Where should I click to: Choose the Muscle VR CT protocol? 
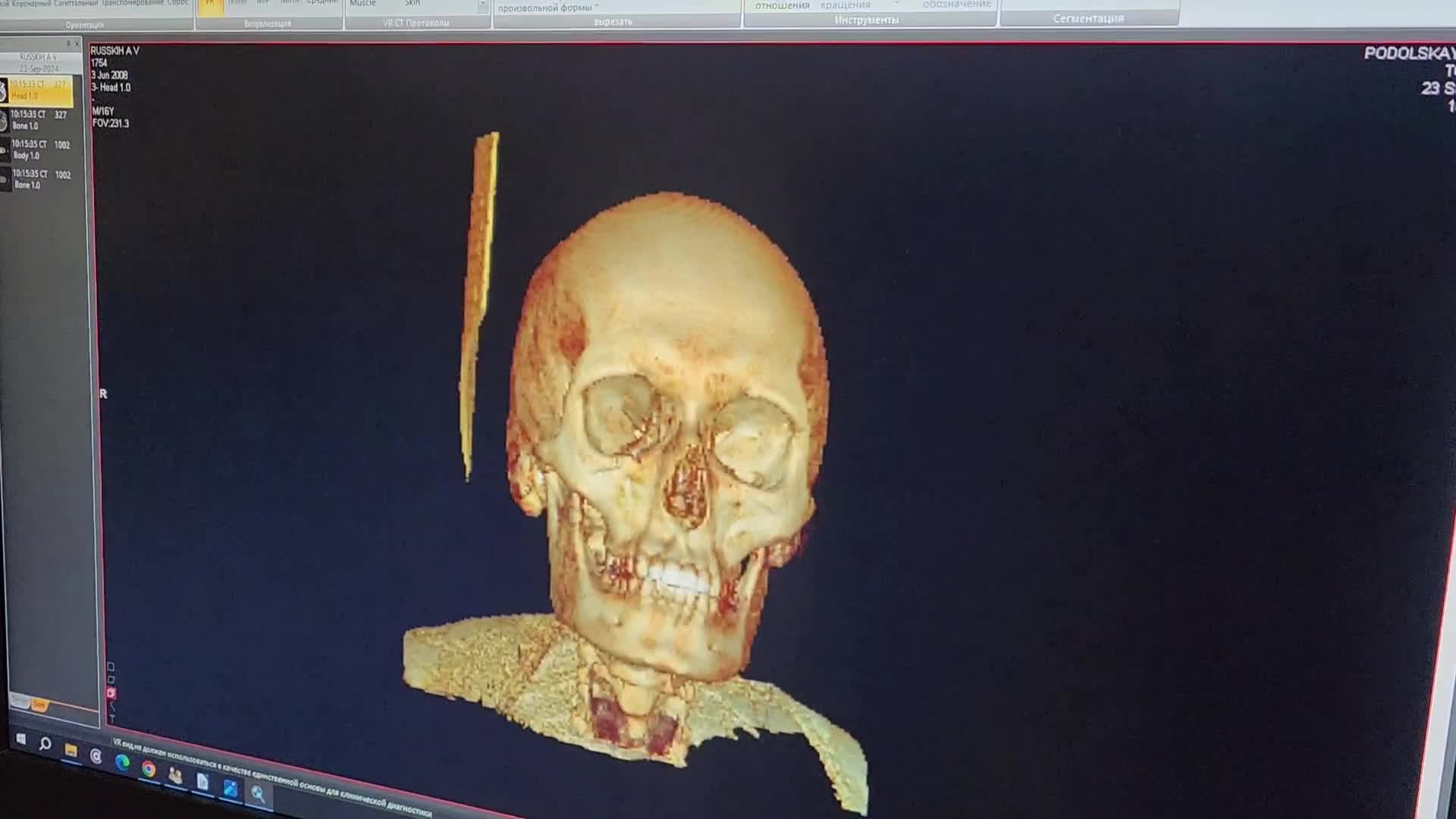(x=362, y=4)
